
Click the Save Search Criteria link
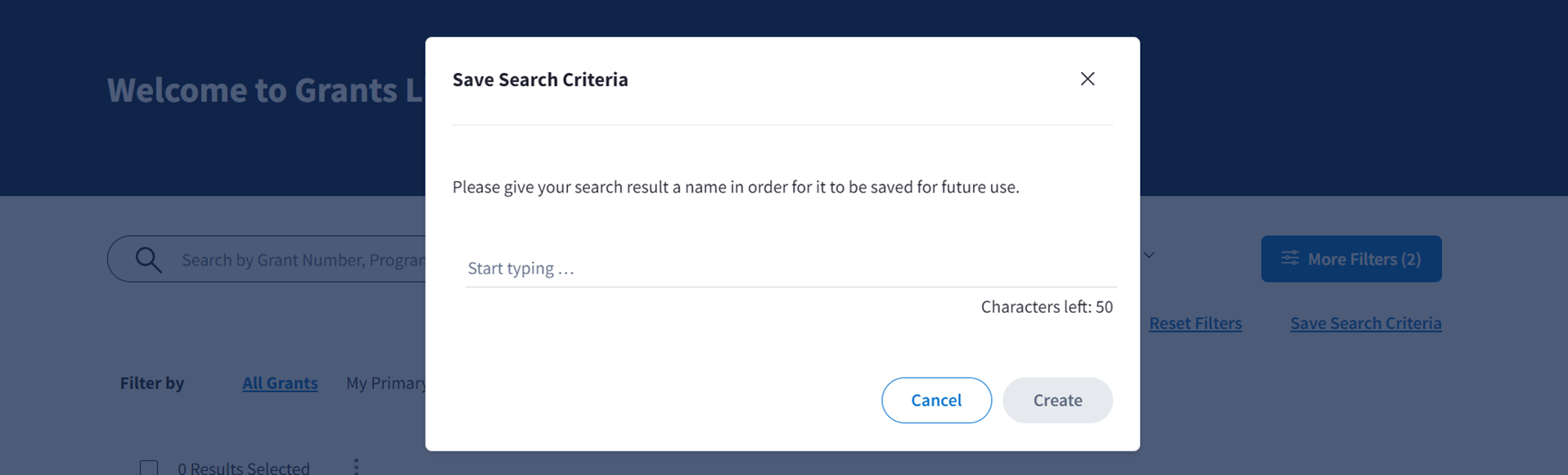(x=1365, y=323)
